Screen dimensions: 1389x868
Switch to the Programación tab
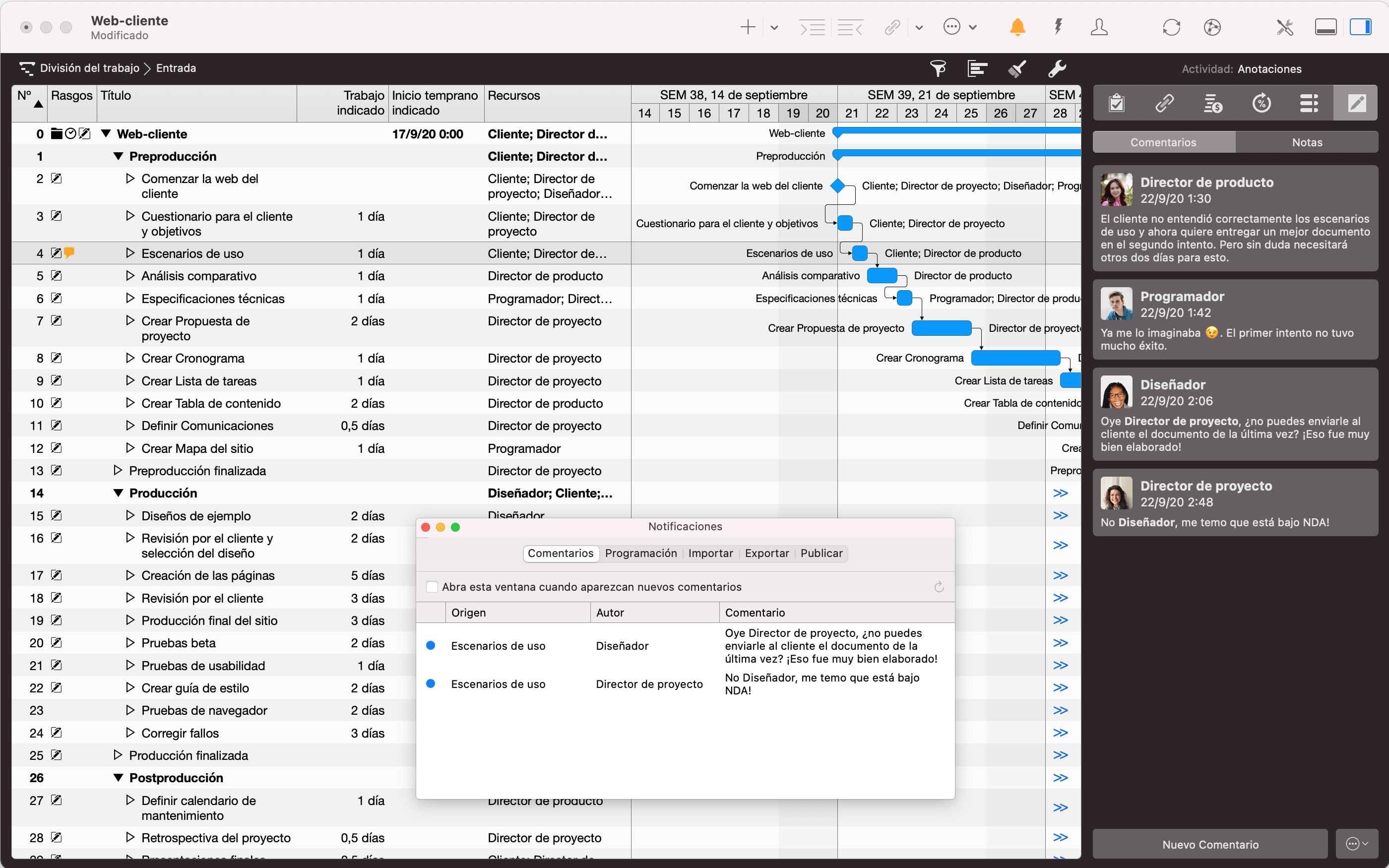point(640,554)
